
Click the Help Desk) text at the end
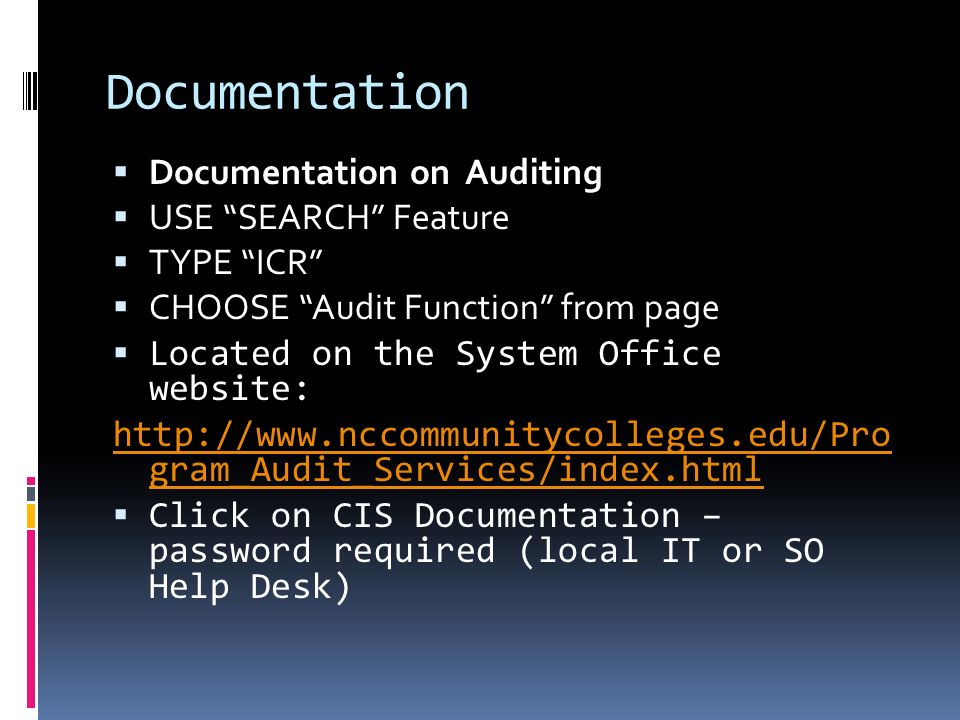[x=250, y=587]
